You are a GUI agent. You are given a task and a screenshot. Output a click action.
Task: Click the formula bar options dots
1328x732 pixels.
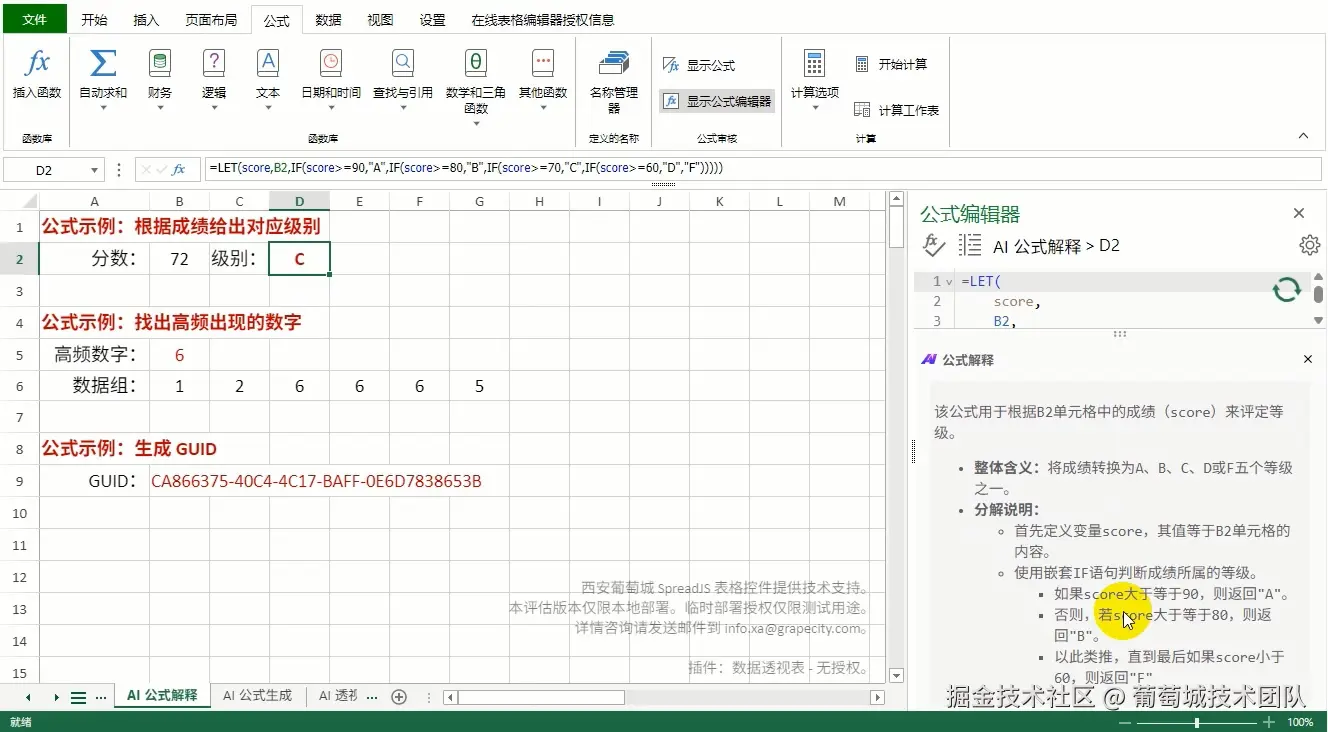120,170
